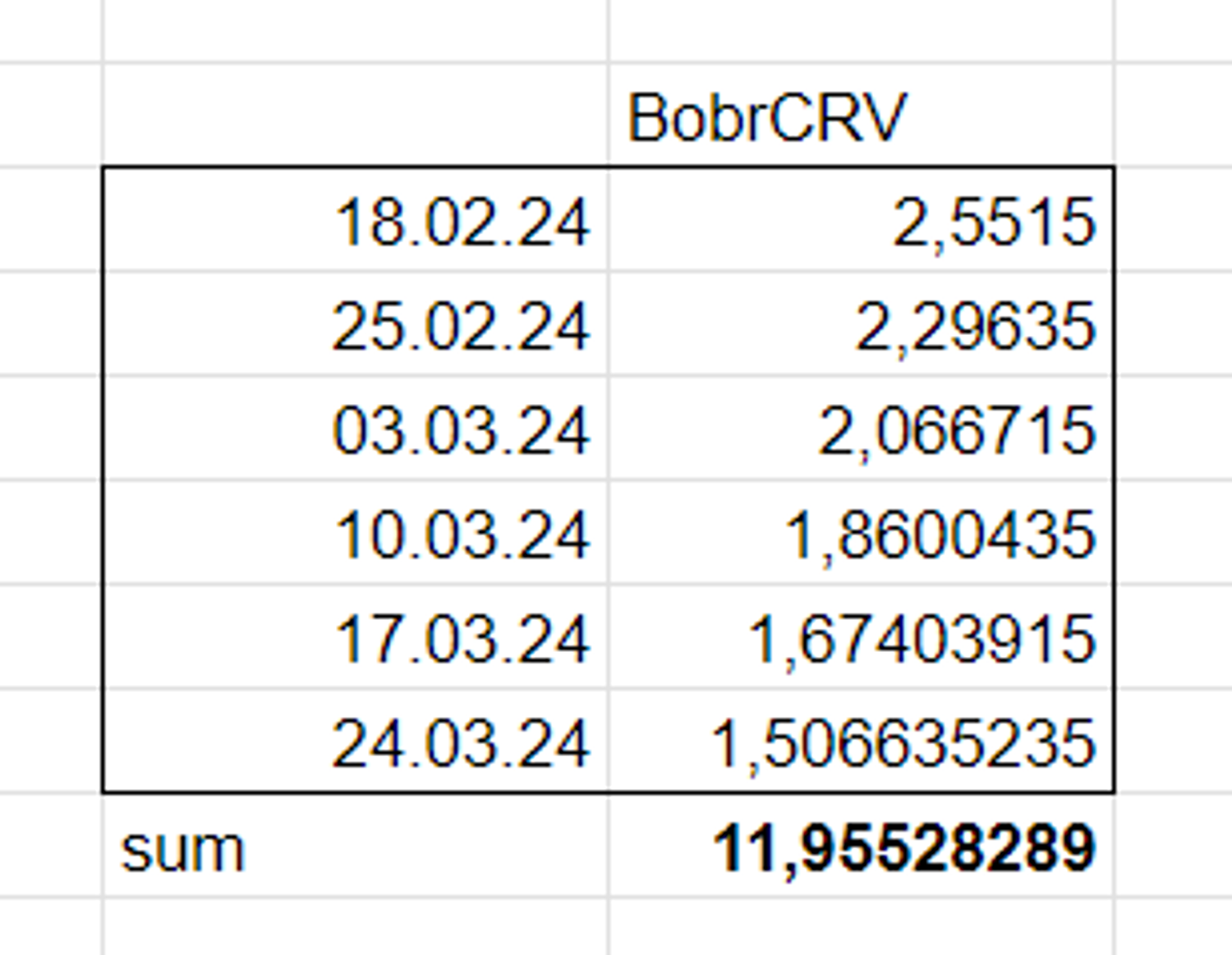The image size is (1232, 955).
Task: Select the last date cell 24.03.24
Action: [355, 742]
